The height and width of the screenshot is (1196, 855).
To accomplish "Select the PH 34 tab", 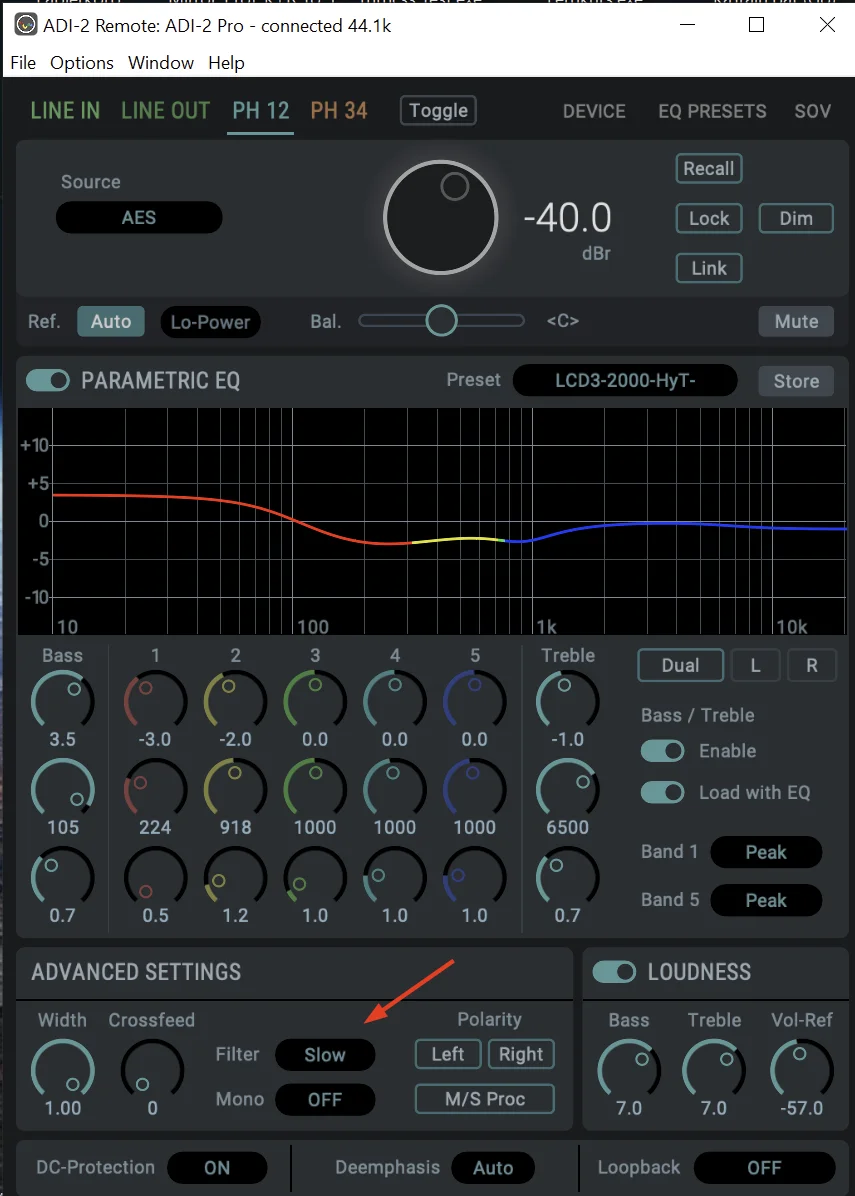I will pos(339,111).
